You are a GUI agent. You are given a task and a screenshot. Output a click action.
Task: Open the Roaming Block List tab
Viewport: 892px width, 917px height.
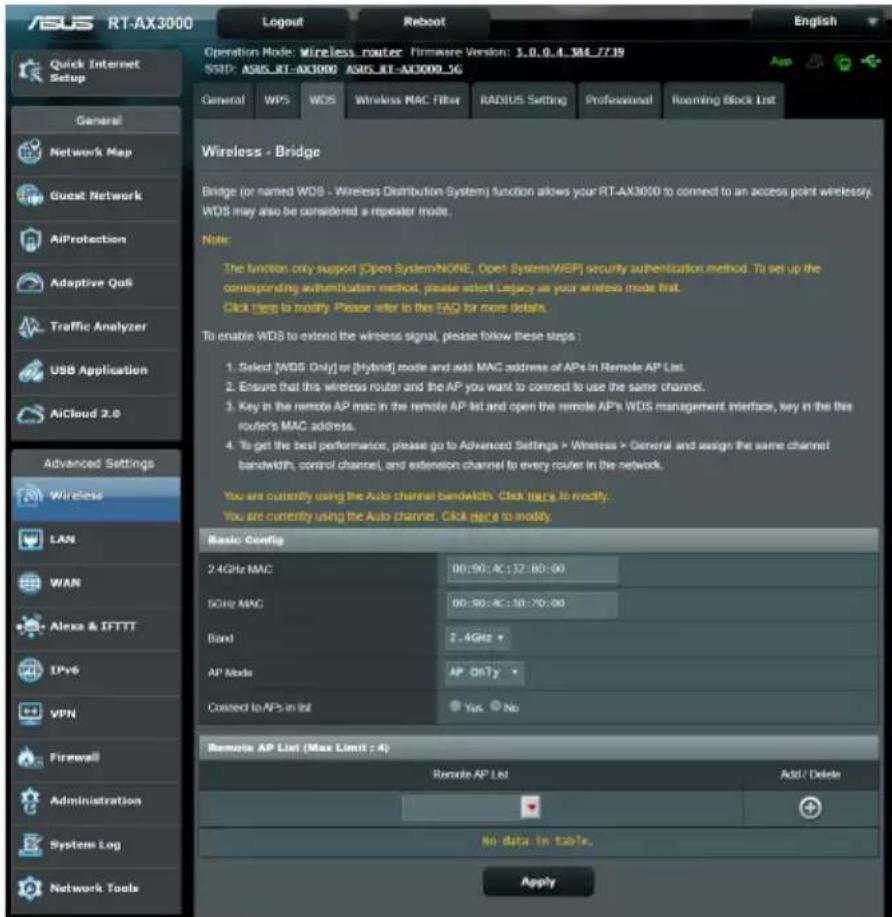tap(724, 100)
